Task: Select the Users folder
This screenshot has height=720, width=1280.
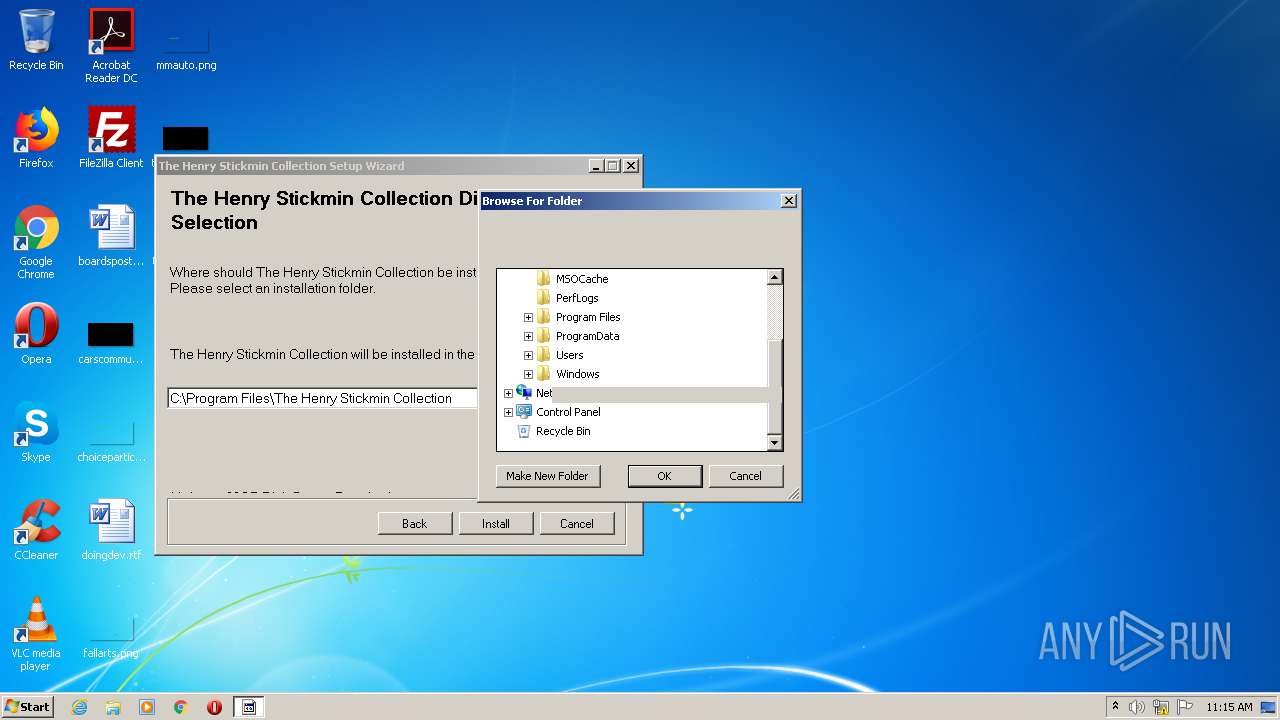Action: click(569, 355)
